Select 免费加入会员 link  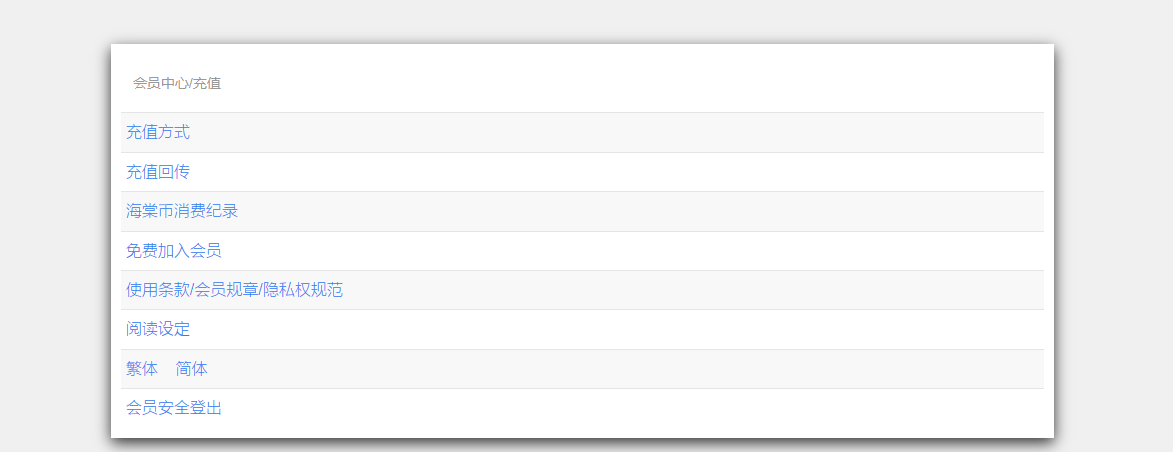pos(174,251)
